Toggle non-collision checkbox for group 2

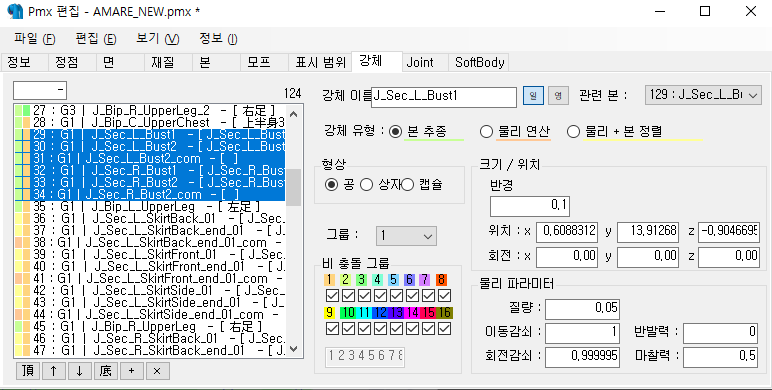(x=349, y=296)
